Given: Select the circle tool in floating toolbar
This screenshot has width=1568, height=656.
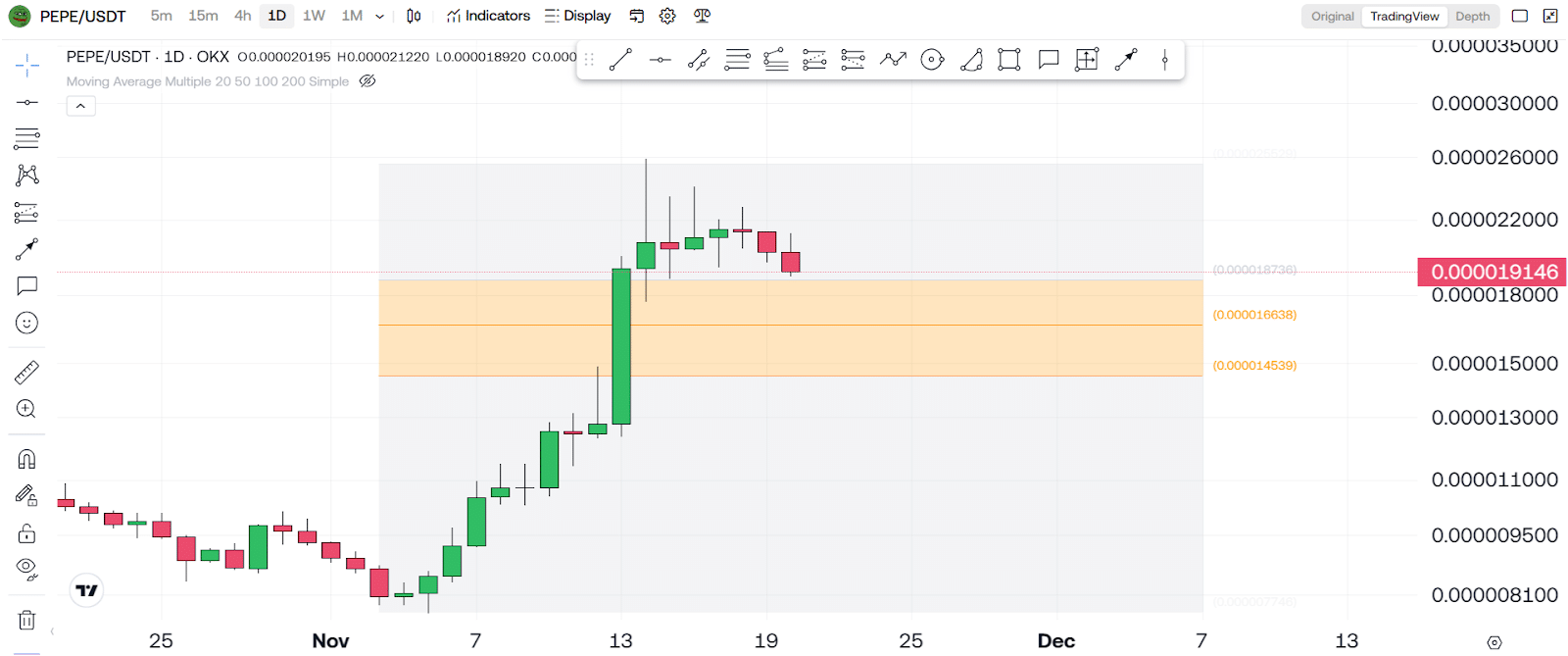Looking at the screenshot, I should (932, 60).
